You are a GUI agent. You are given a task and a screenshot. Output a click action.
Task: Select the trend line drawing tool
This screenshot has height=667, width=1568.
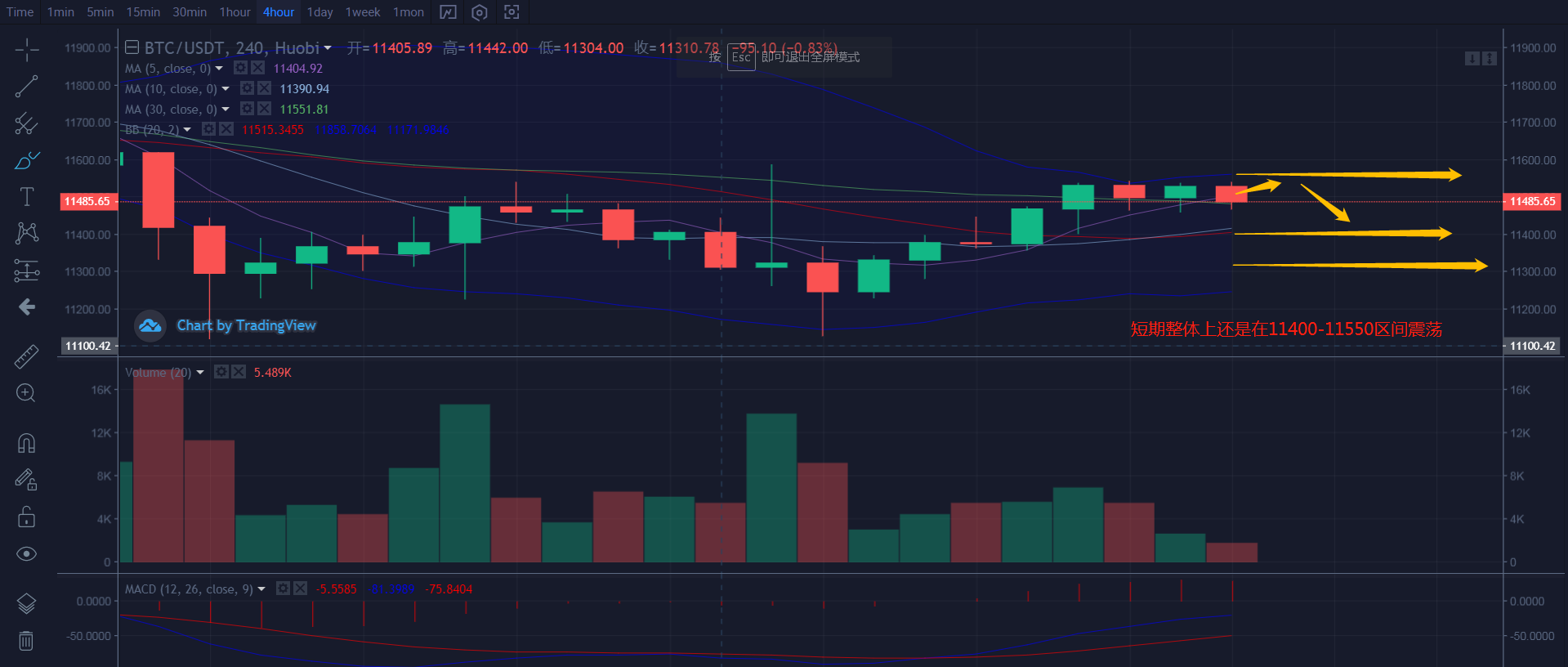pyautogui.click(x=26, y=87)
